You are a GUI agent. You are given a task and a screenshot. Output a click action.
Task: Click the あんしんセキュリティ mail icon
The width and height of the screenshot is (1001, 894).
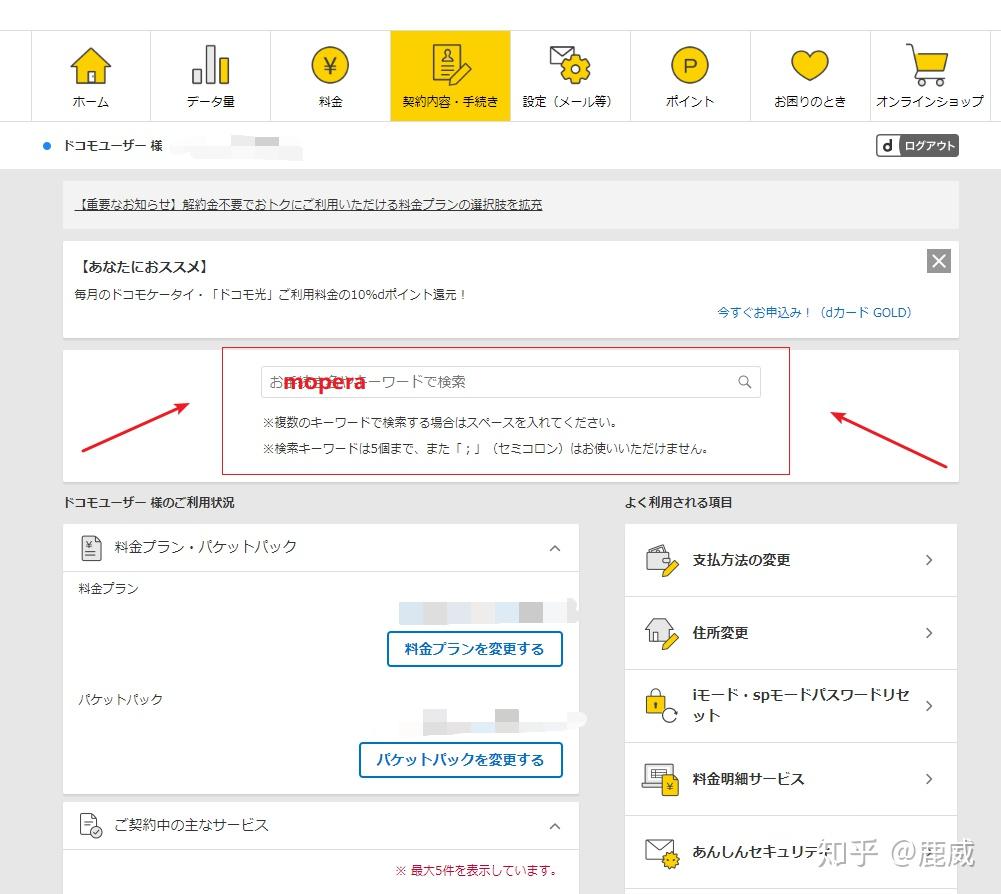(661, 851)
